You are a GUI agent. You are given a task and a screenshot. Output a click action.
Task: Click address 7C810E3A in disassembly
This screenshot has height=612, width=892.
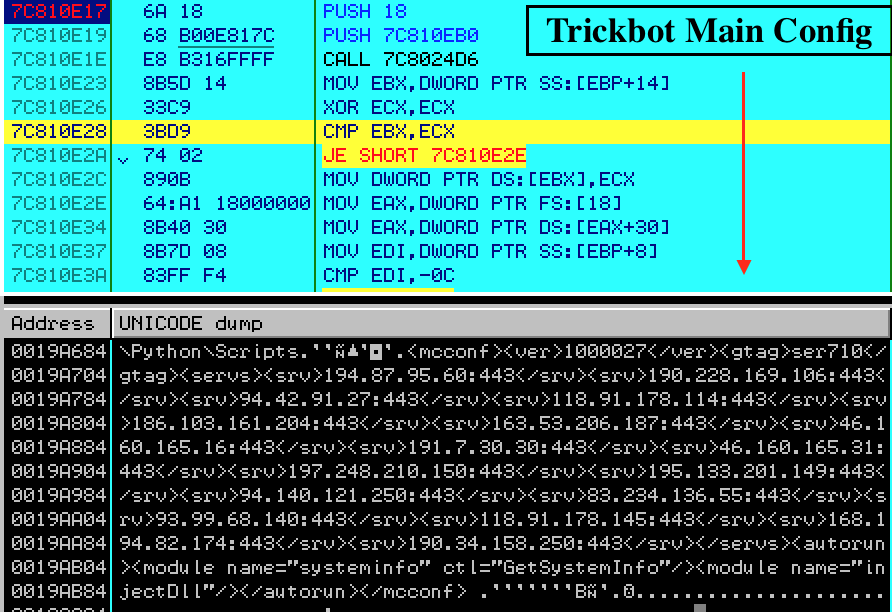pos(58,275)
